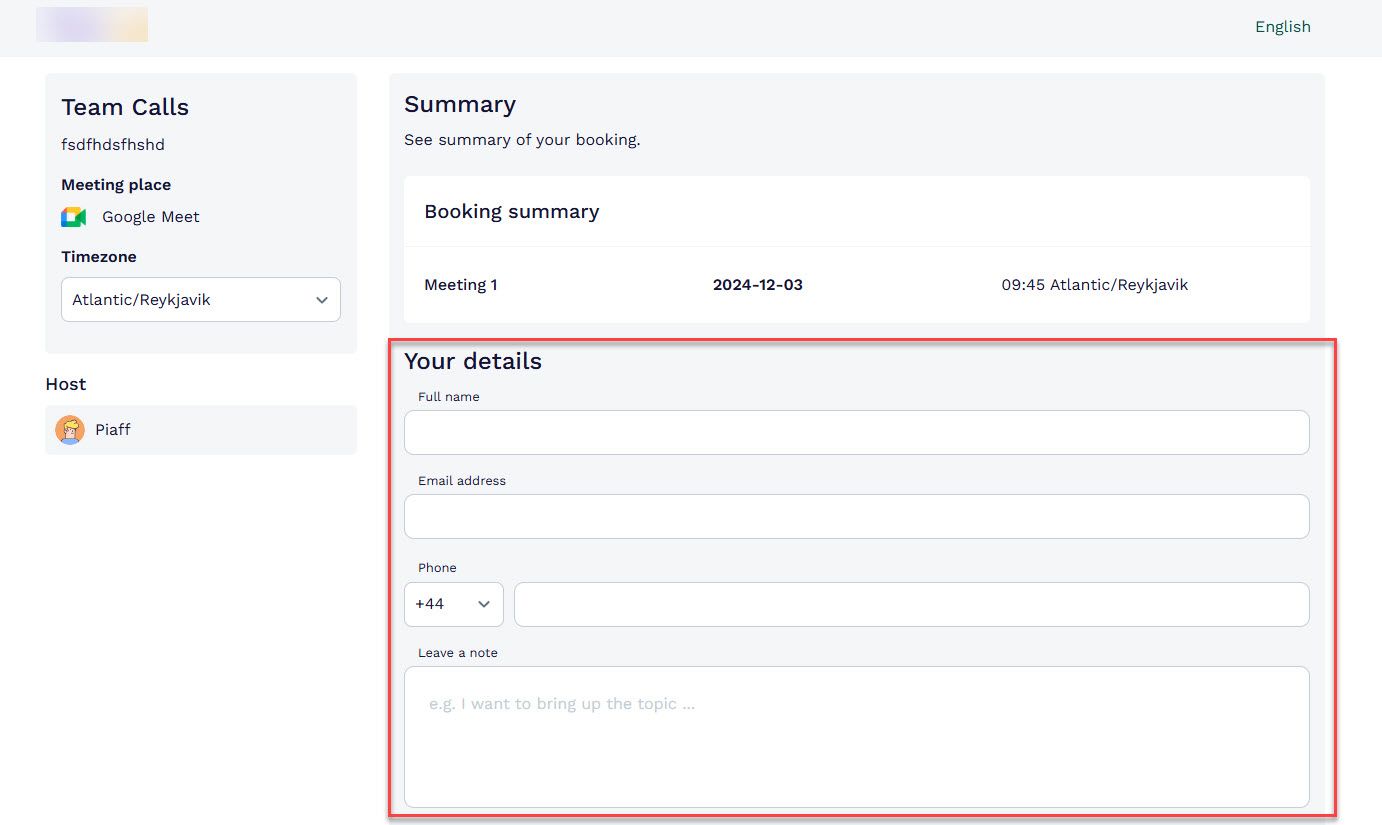The width and height of the screenshot is (1382, 825).
Task: Open the +44 phone country code selector
Action: [453, 604]
